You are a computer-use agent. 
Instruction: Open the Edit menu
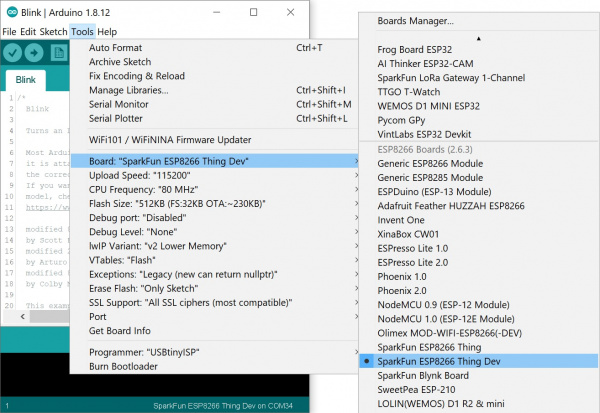tap(28, 32)
